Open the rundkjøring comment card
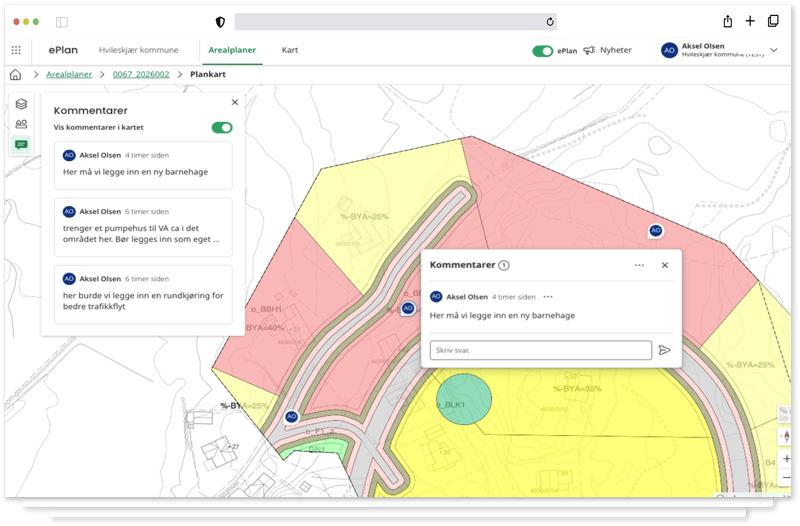The width and height of the screenshot is (800, 526). (x=143, y=294)
